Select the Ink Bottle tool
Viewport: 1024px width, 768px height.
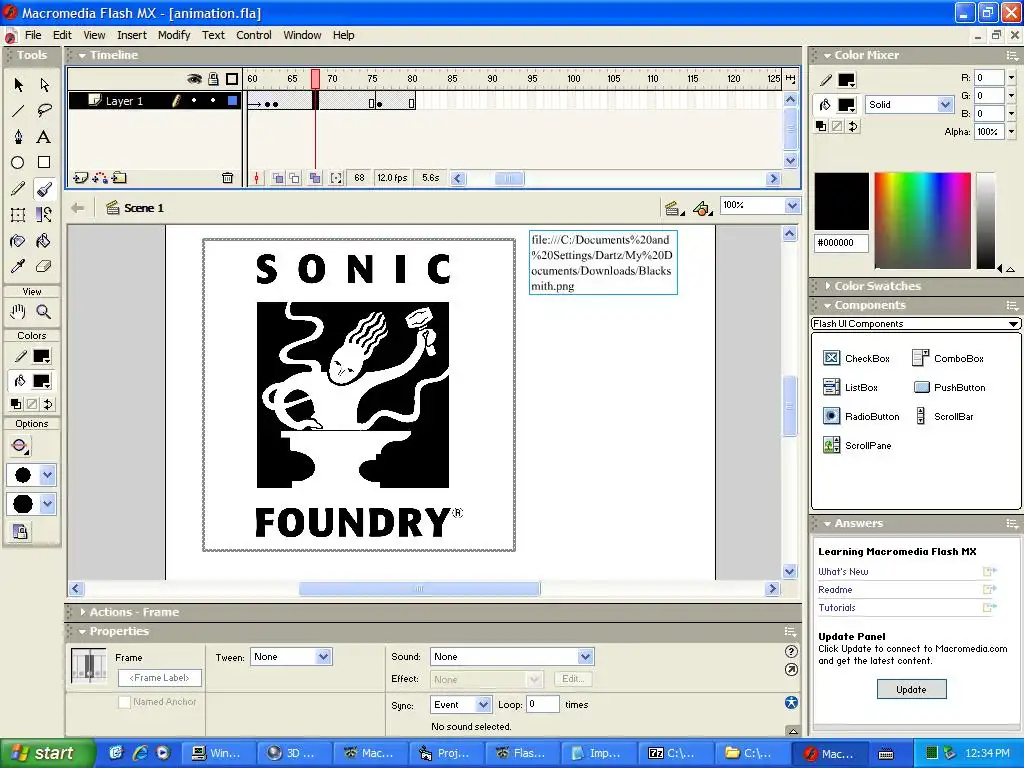(18, 241)
